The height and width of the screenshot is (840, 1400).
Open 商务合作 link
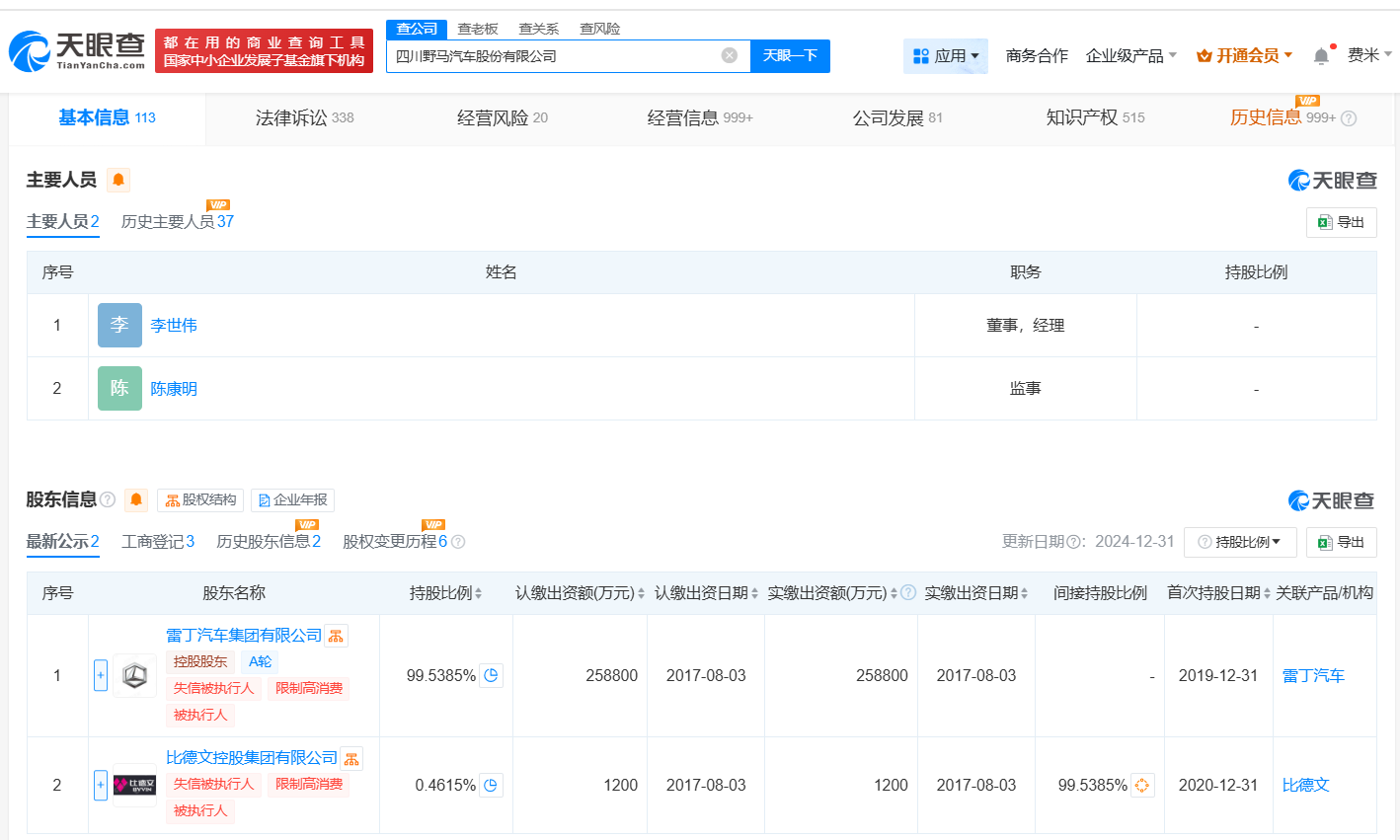(1037, 55)
